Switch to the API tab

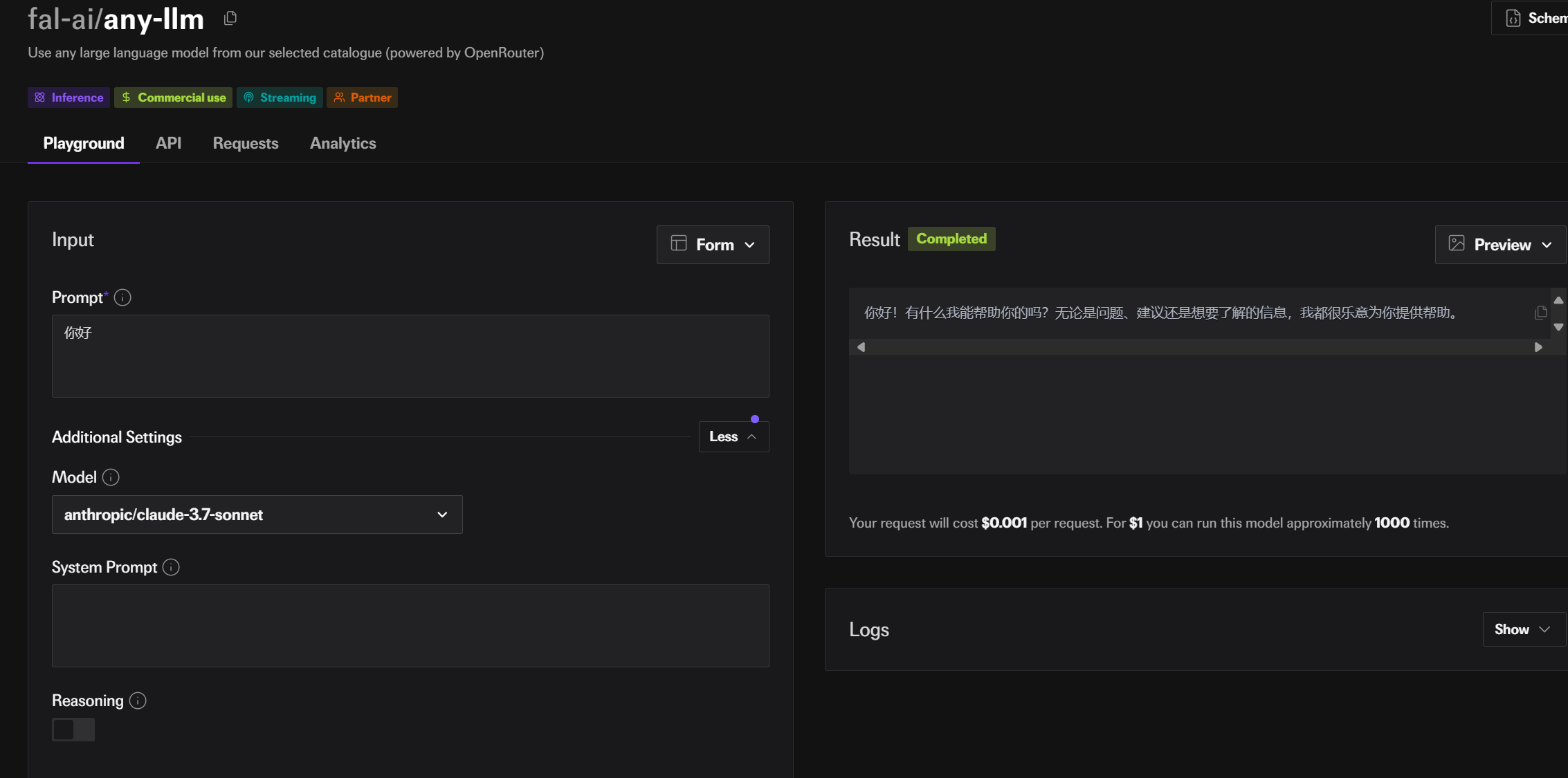(168, 143)
